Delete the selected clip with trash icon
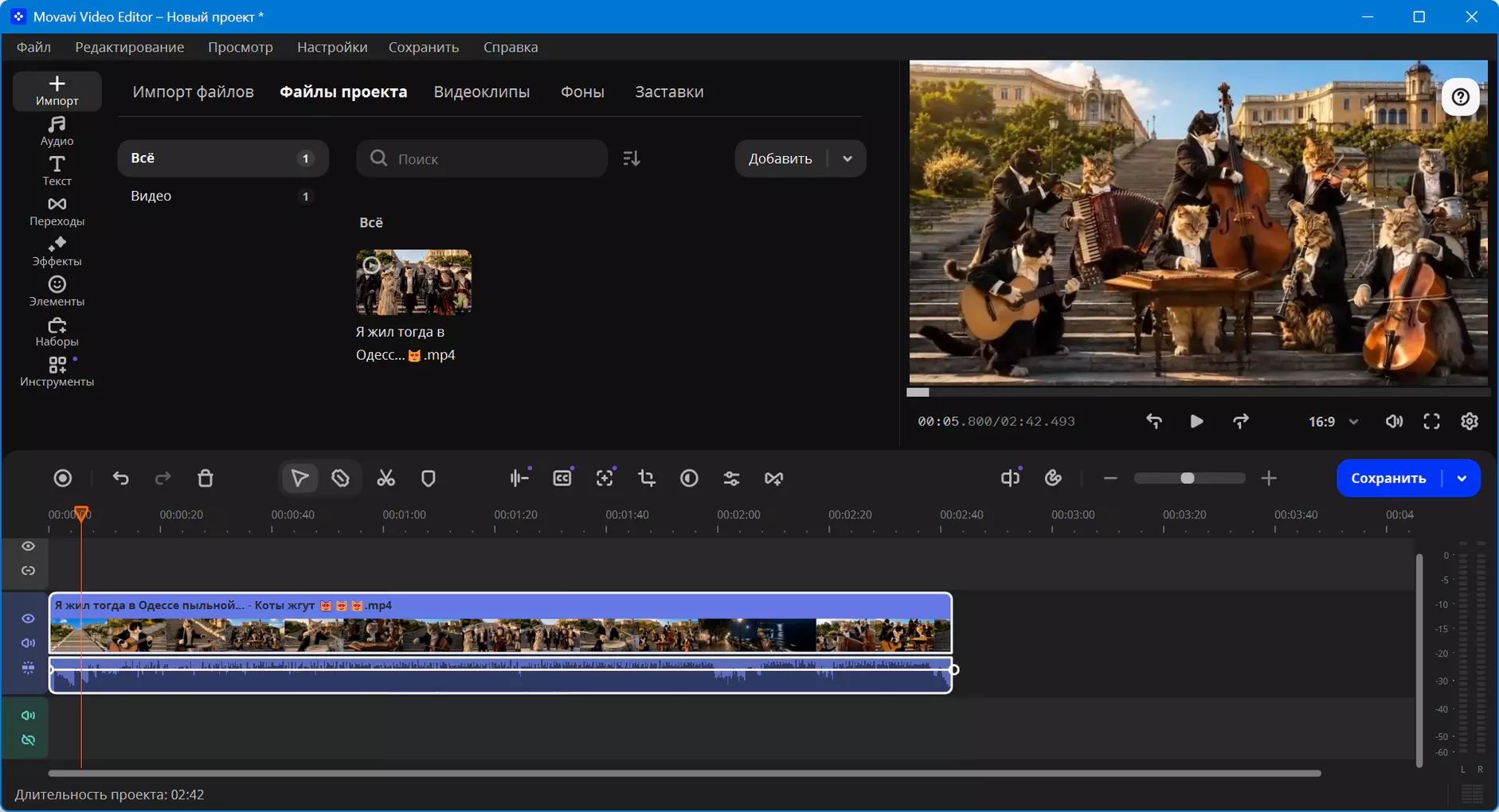The image size is (1499, 812). point(205,478)
